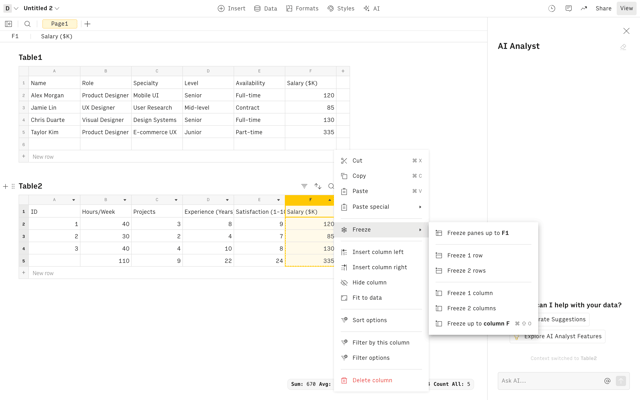Expand the Untitled 2 document dropdown

(x=41, y=9)
